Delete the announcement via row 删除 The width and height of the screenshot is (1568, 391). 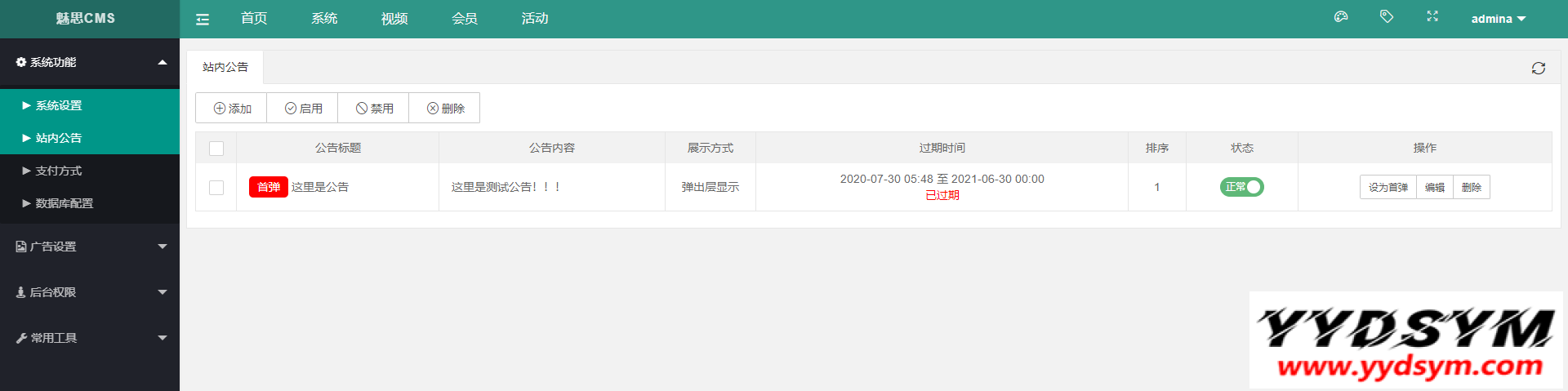[1472, 187]
